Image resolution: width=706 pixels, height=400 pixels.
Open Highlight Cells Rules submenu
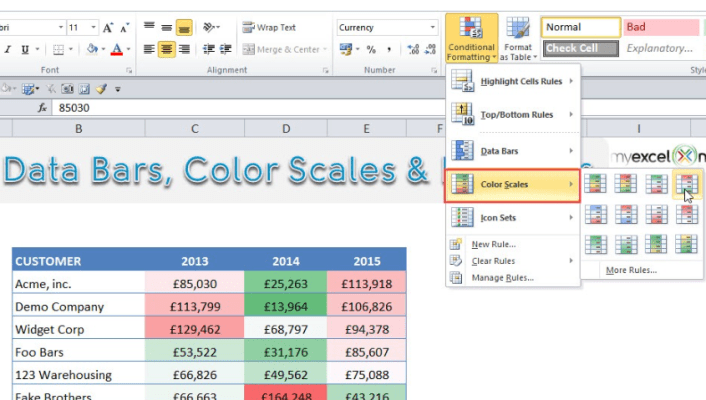pyautogui.click(x=513, y=81)
